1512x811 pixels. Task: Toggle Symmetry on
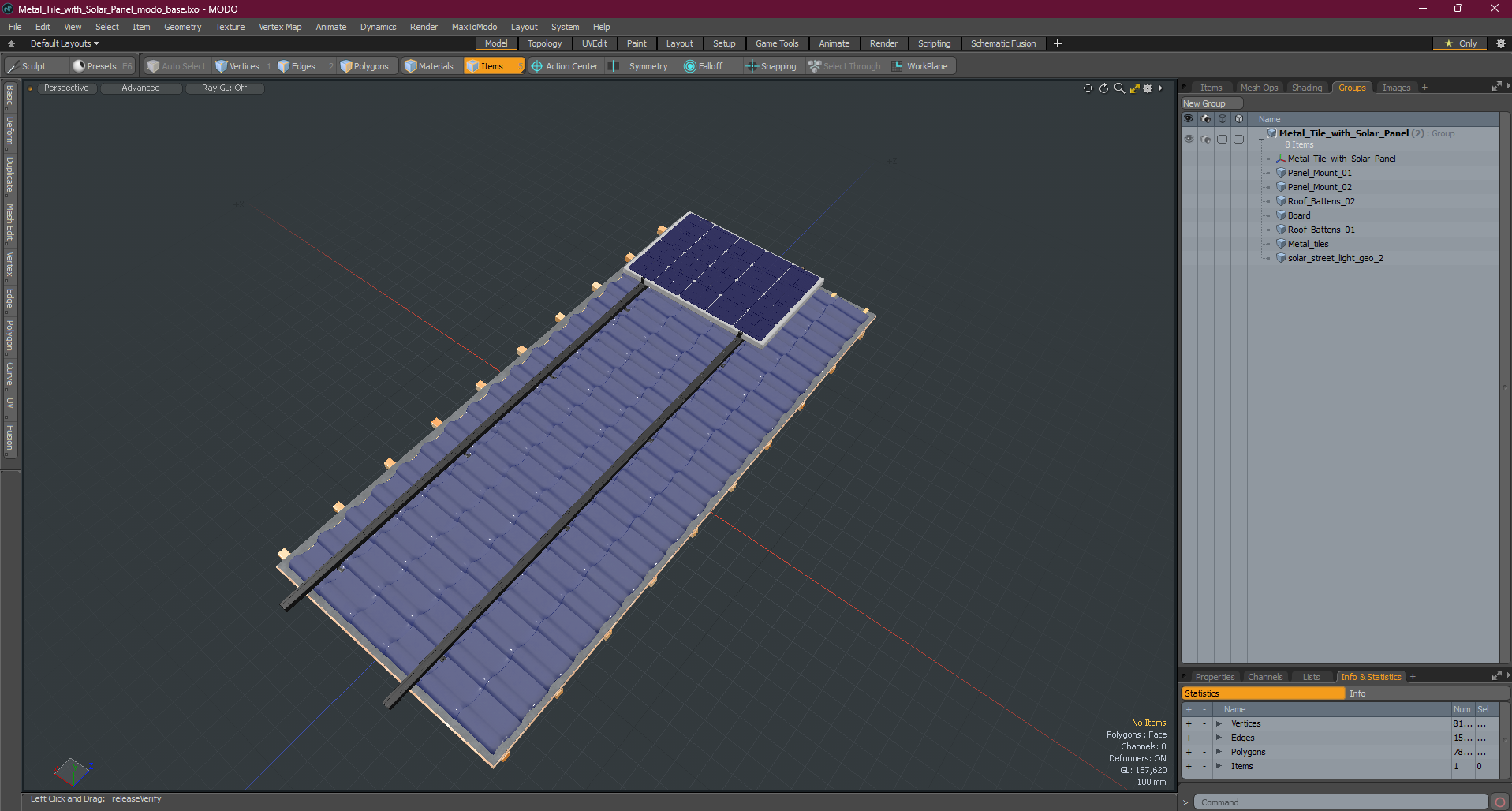640,66
